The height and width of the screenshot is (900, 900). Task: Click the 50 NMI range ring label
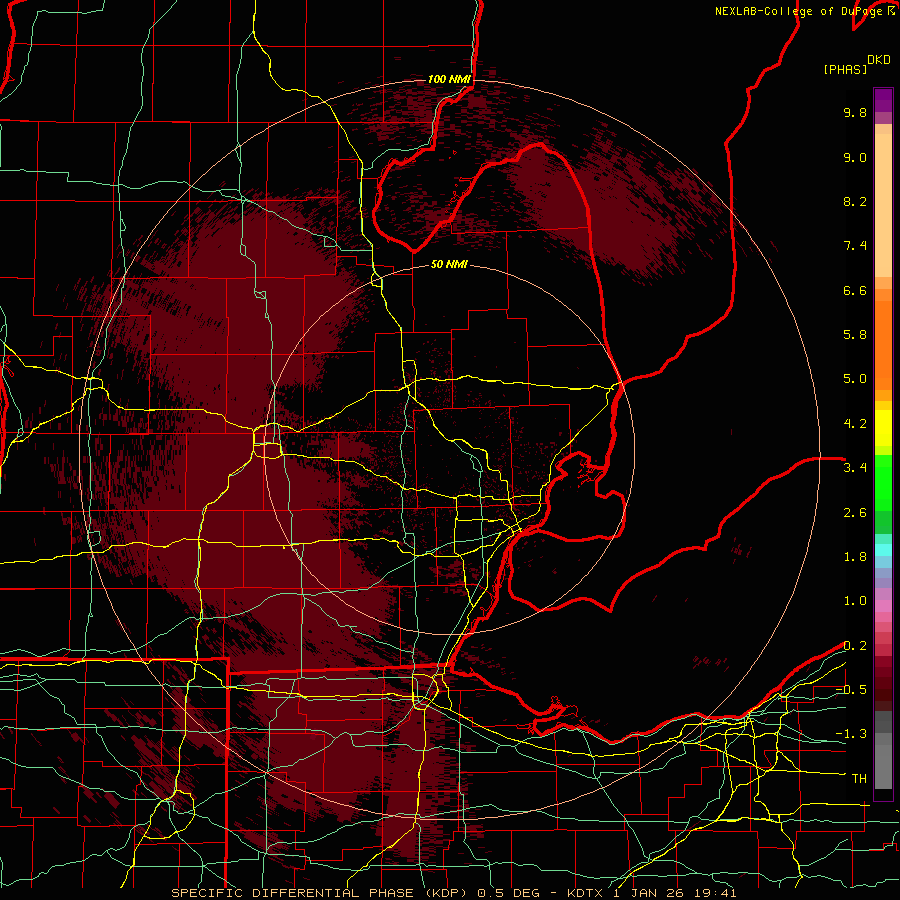point(449,265)
